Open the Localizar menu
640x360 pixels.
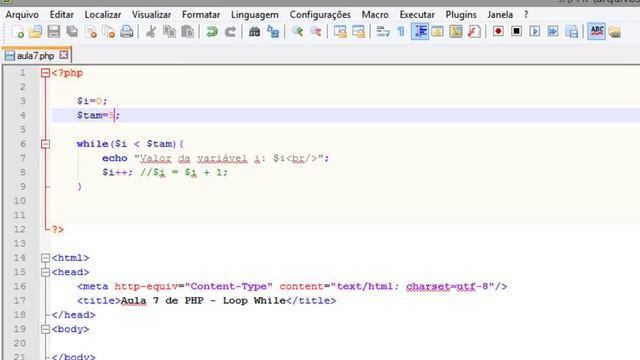103,15
